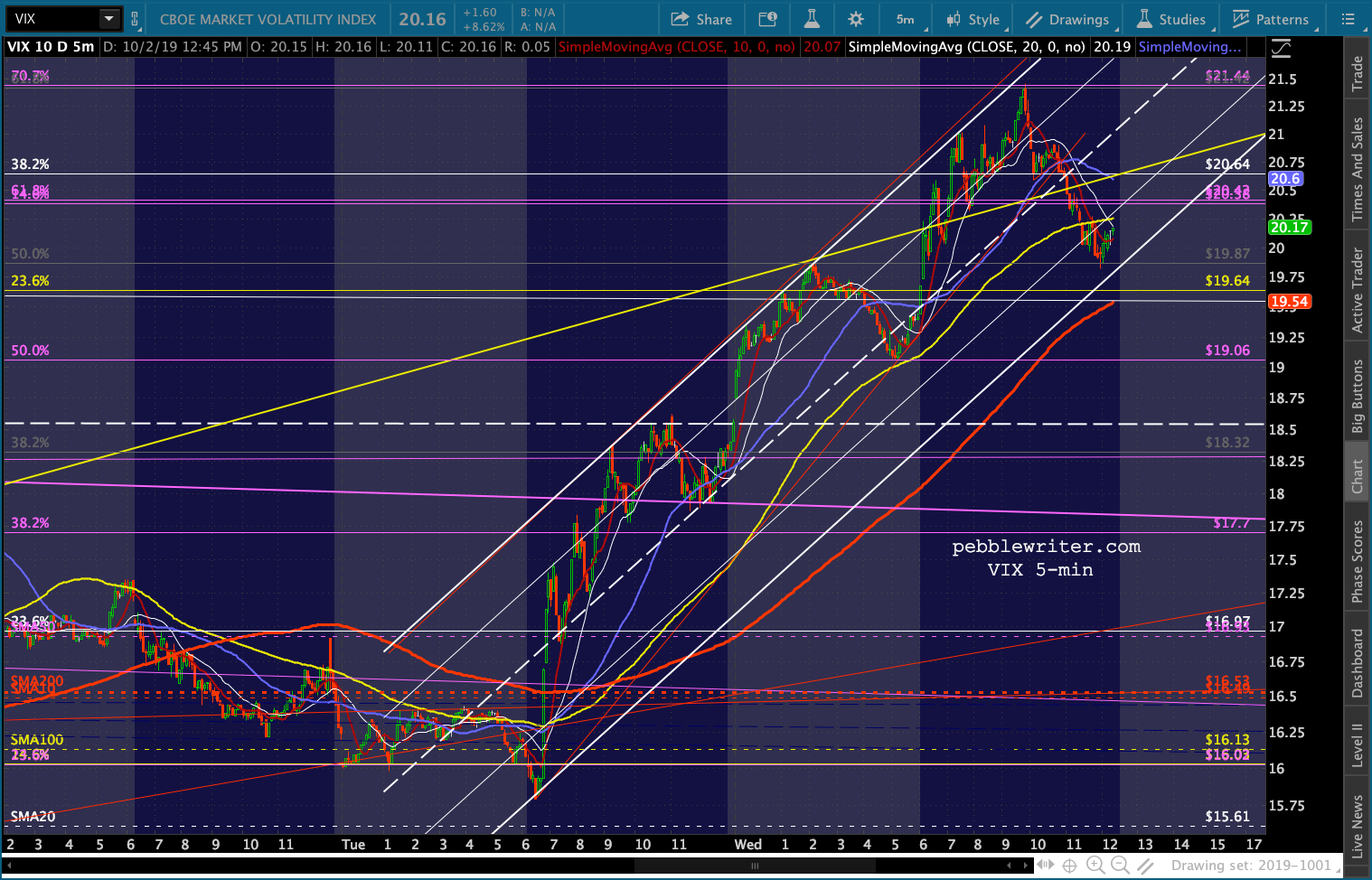Viewport: 1372px width, 880px height.
Task: Click the zoom out magnifier icon
Action: click(x=1120, y=866)
